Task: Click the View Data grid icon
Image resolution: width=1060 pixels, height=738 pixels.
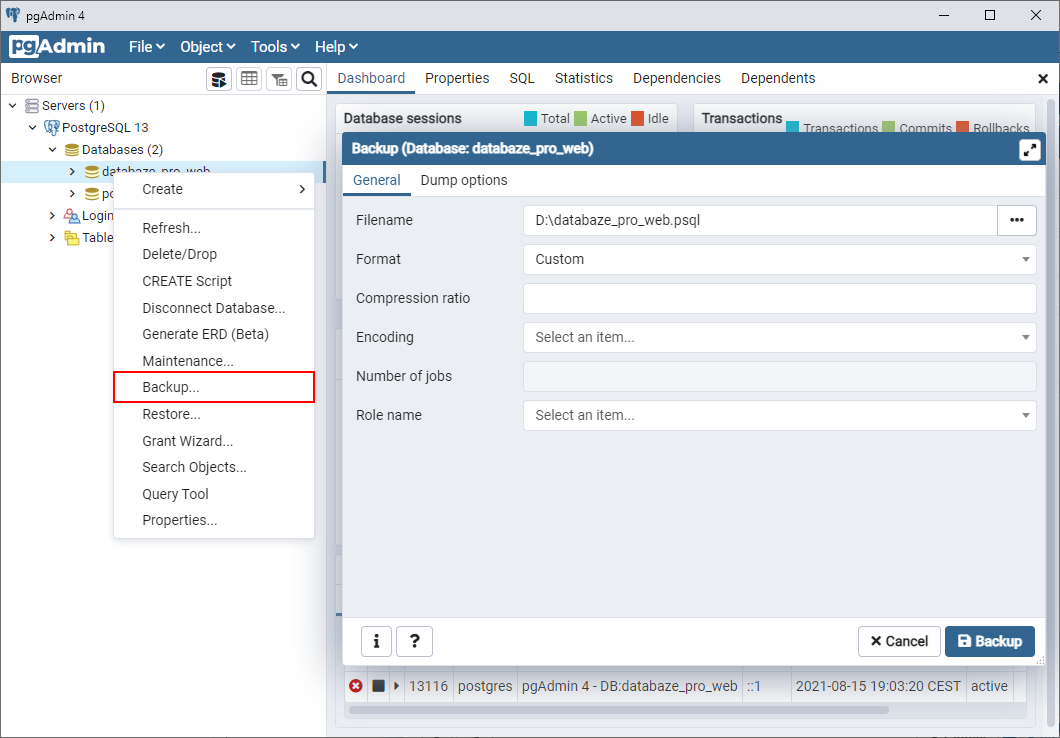Action: tap(248, 78)
